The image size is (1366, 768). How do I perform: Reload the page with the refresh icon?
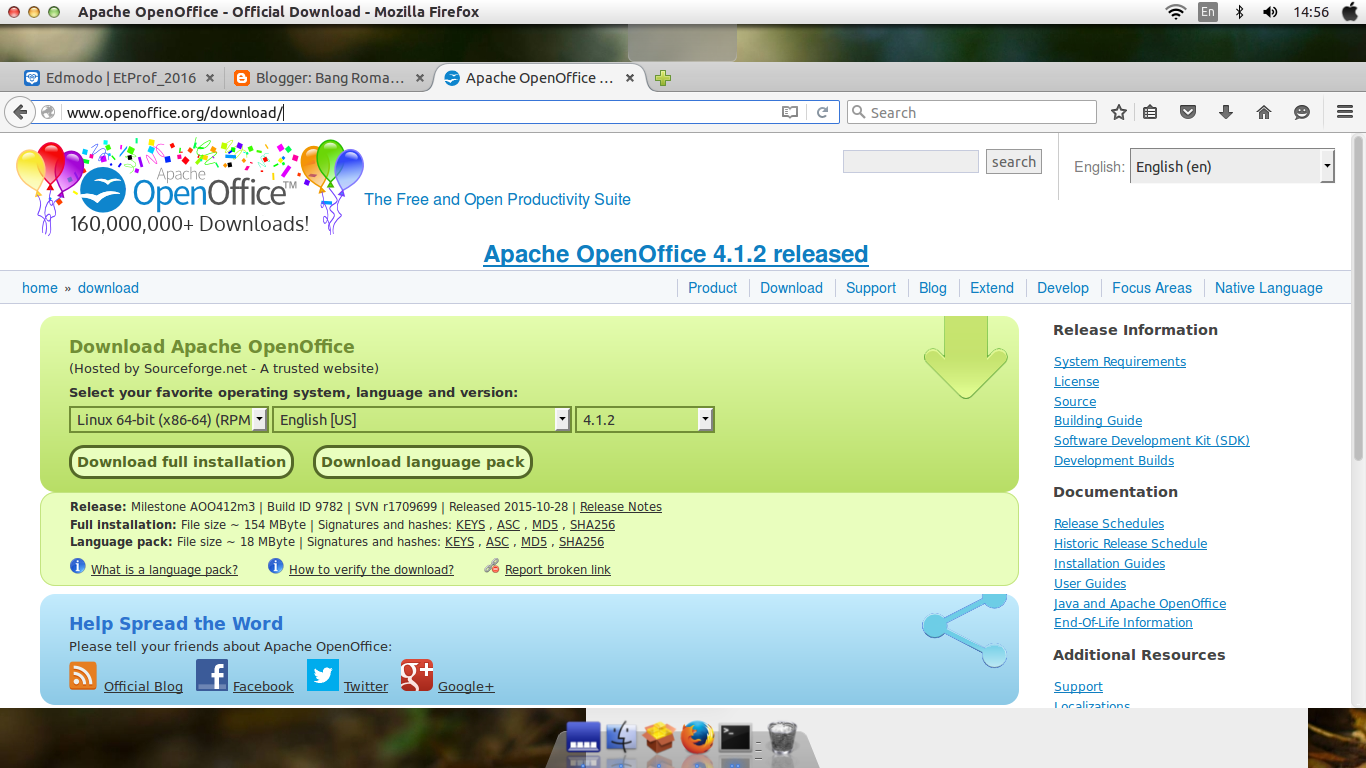[x=823, y=113]
